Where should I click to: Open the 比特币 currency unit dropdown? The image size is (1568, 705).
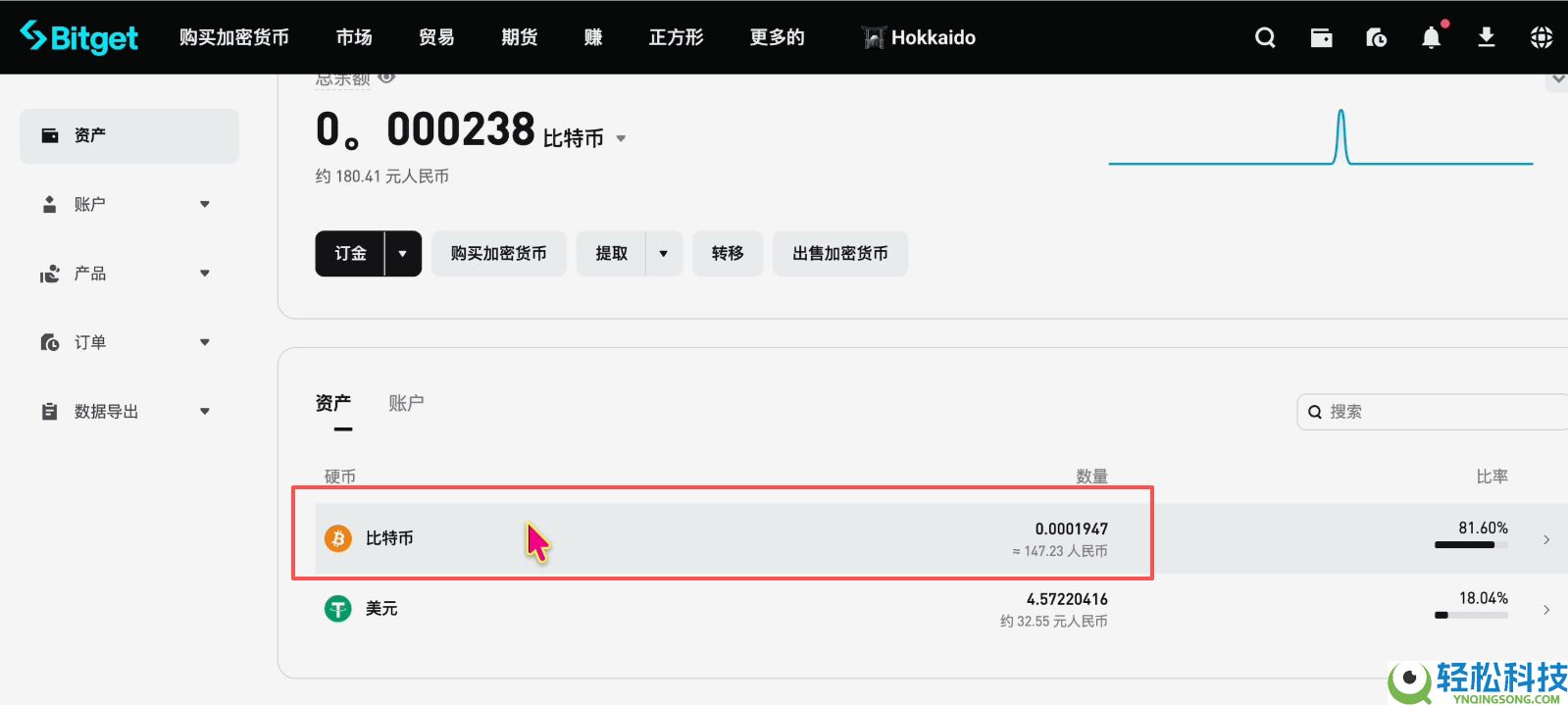[621, 139]
